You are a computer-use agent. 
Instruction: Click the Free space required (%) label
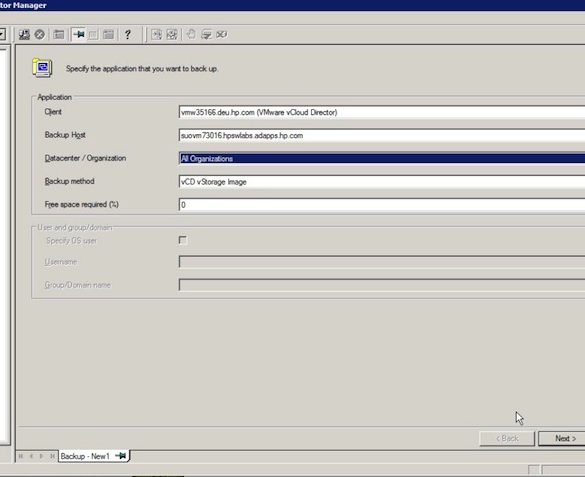(82, 204)
